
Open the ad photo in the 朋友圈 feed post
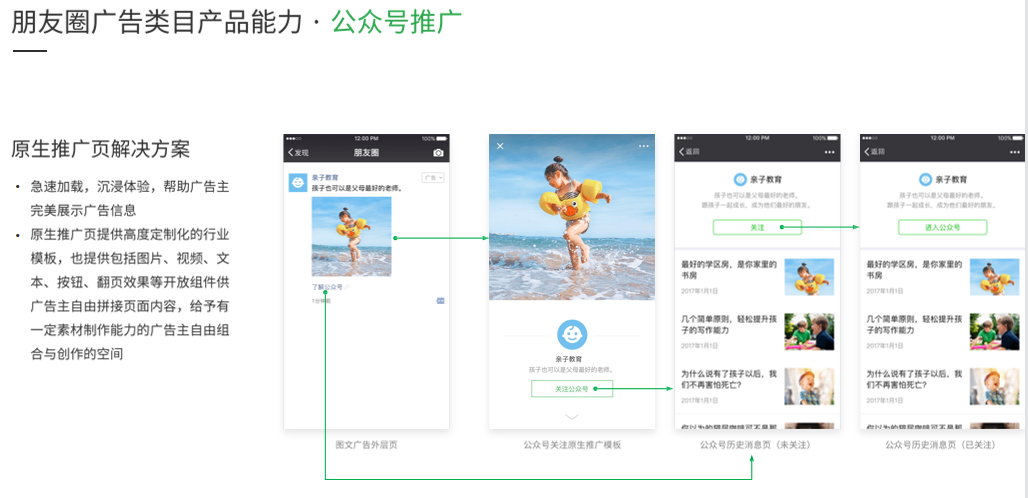(x=351, y=237)
